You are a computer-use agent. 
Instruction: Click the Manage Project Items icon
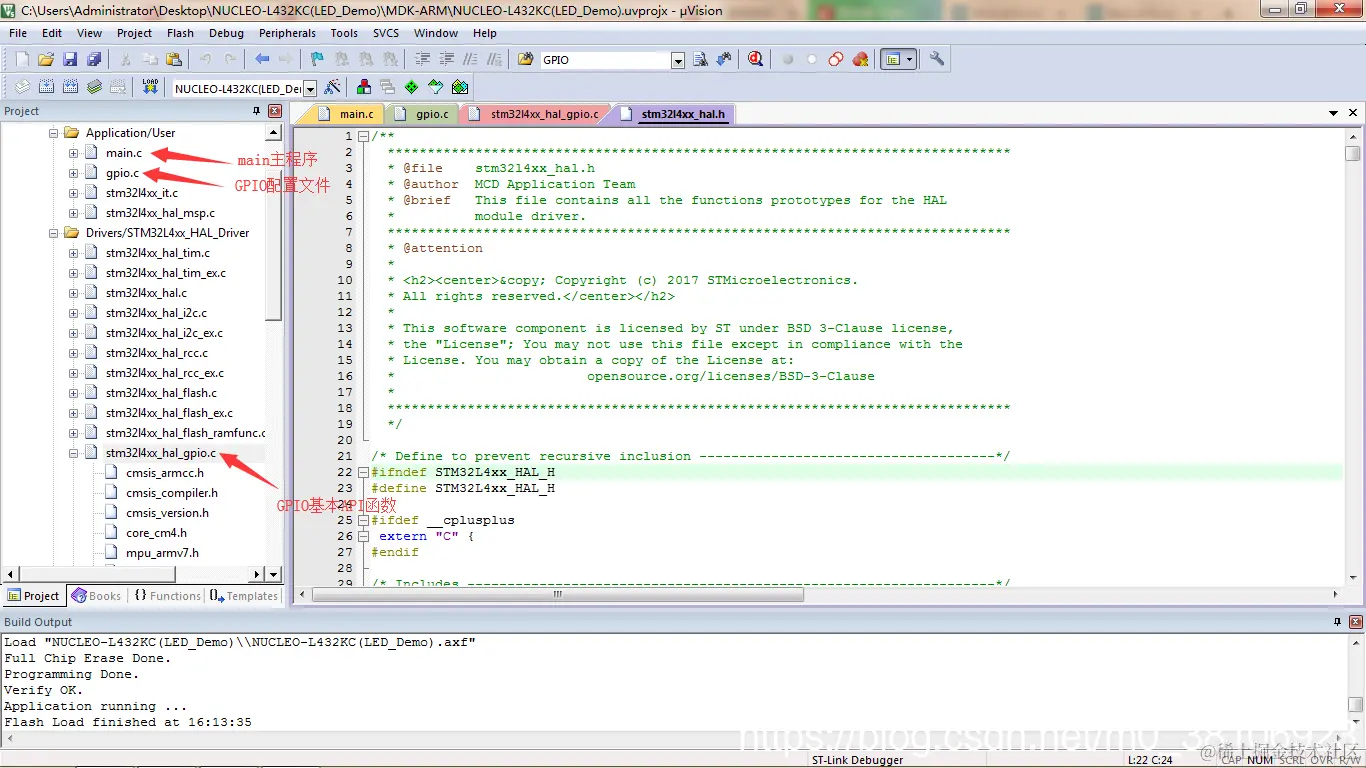pos(364,87)
